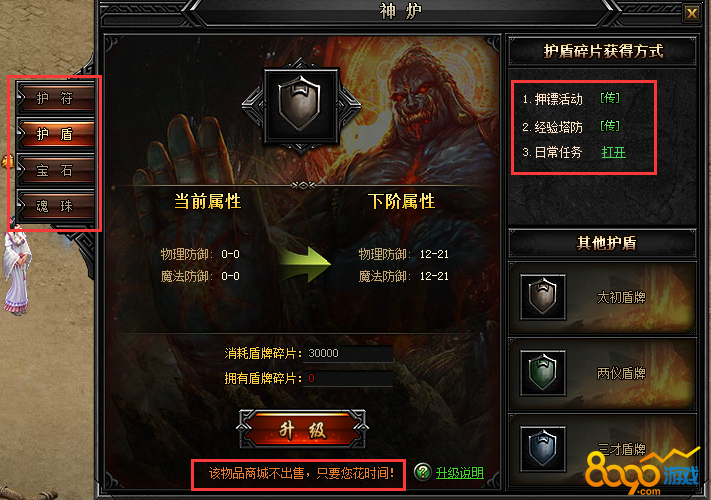The image size is (711, 500).
Task: Click the green upgrade arrow between attributes
Action: pyautogui.click(x=304, y=265)
